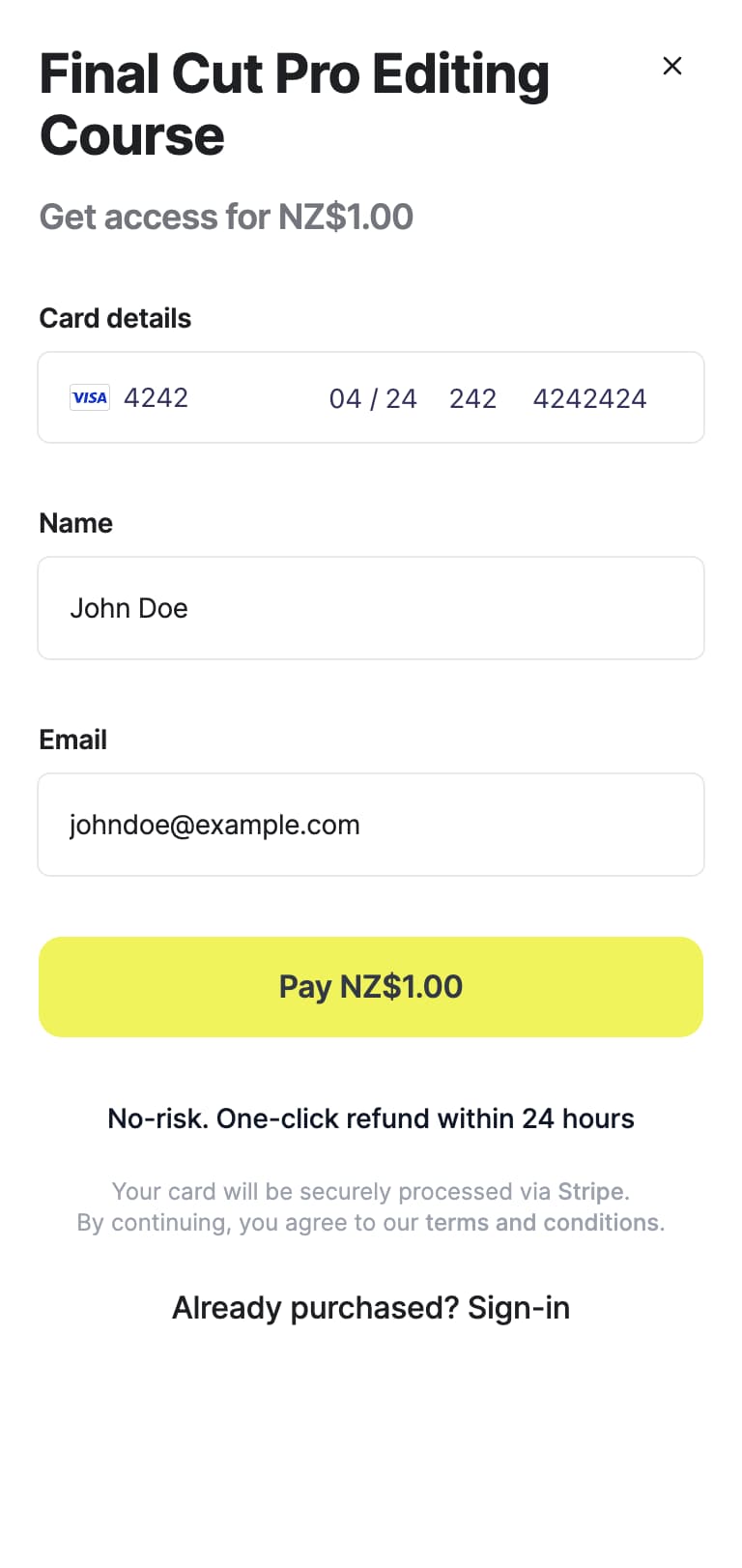The image size is (742, 1568).
Task: Close the course checkout dialog
Action: point(672,66)
